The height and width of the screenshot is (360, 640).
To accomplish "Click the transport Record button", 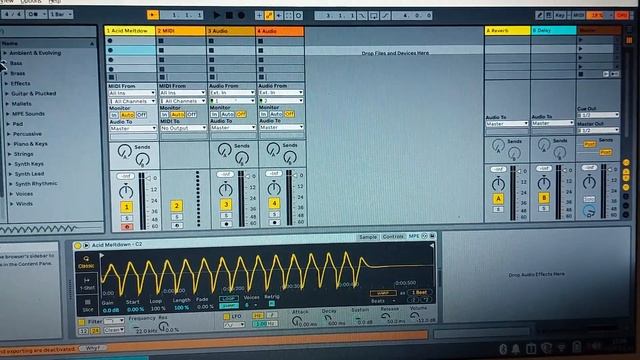I will [241, 15].
